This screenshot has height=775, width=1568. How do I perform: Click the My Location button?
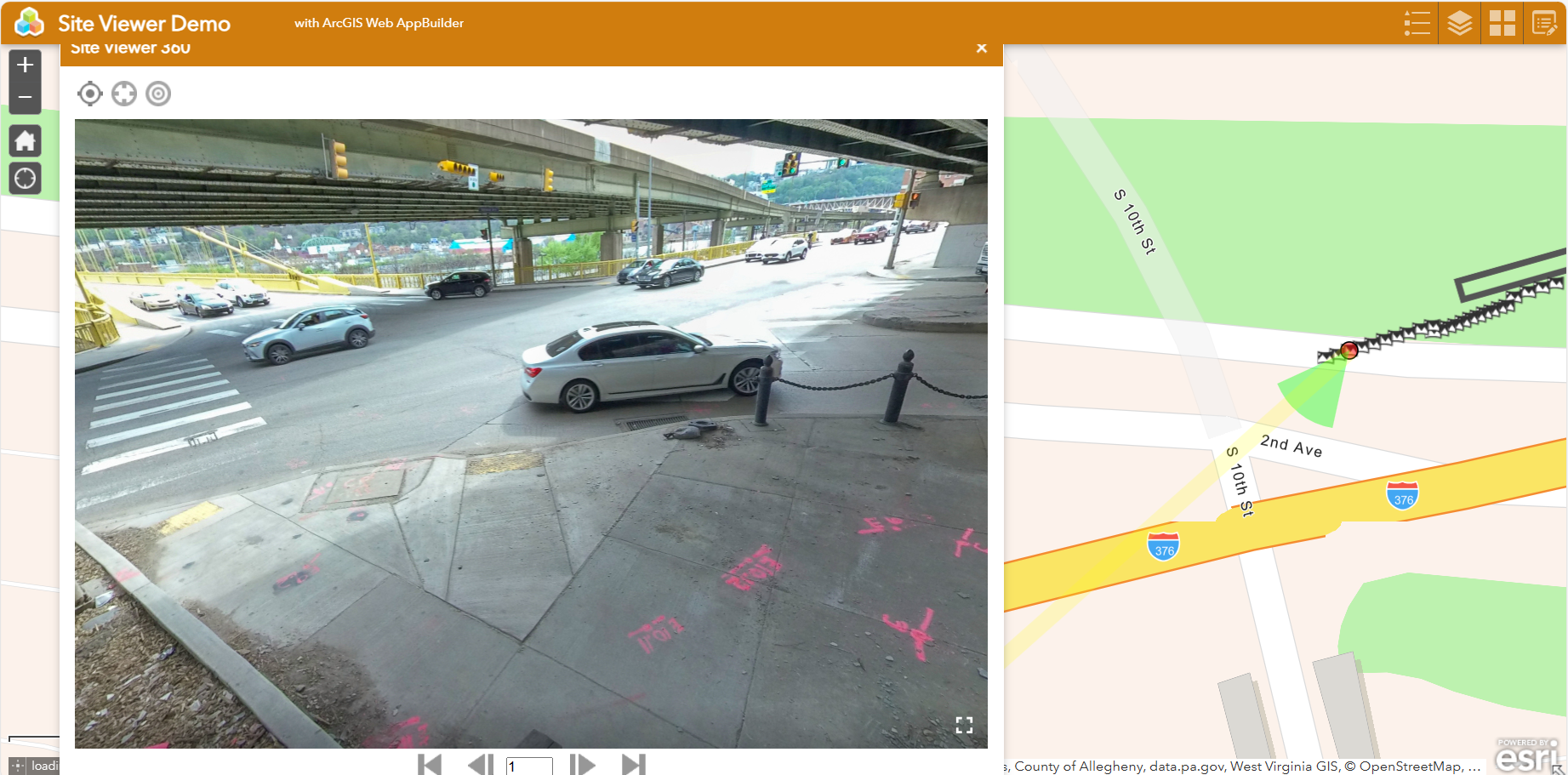coord(26,179)
